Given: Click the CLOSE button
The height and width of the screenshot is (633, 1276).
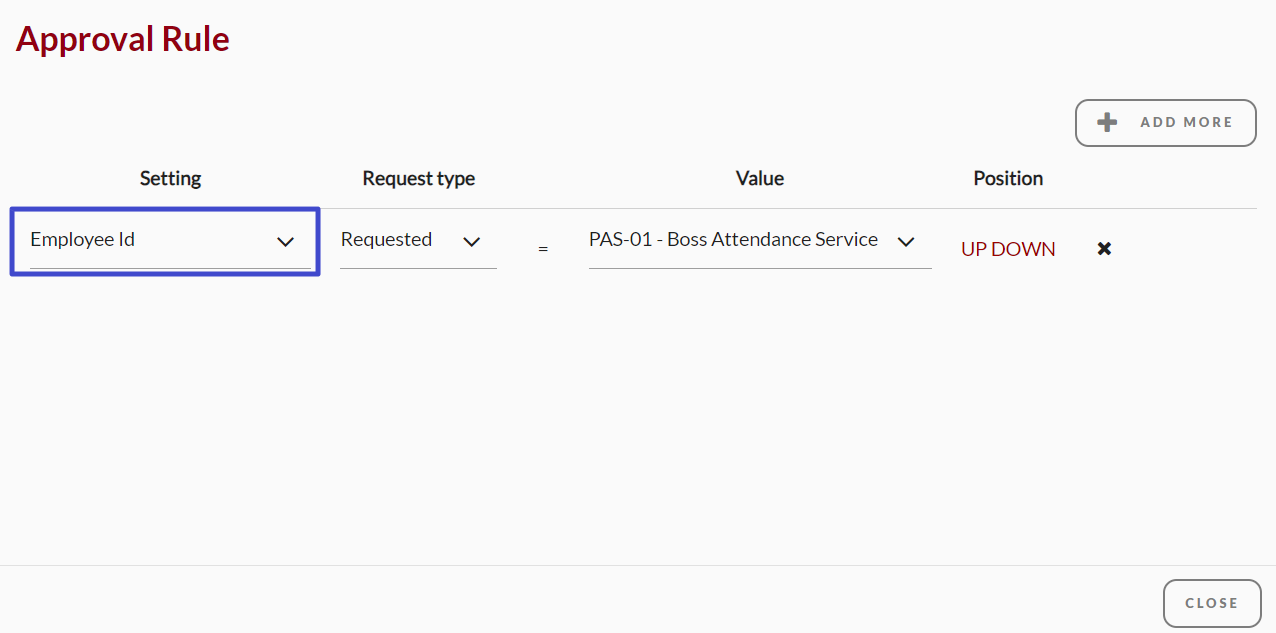Looking at the screenshot, I should click(x=1212, y=603).
